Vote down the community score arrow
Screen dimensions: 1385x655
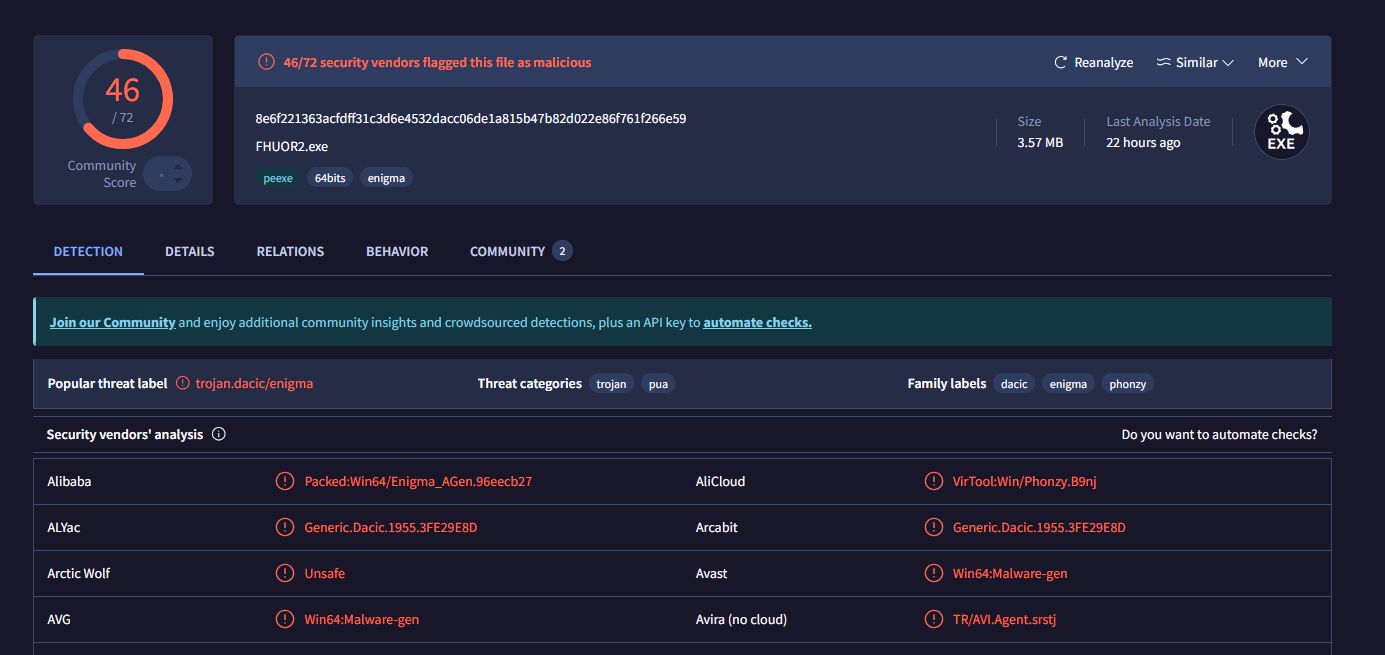(x=177, y=181)
